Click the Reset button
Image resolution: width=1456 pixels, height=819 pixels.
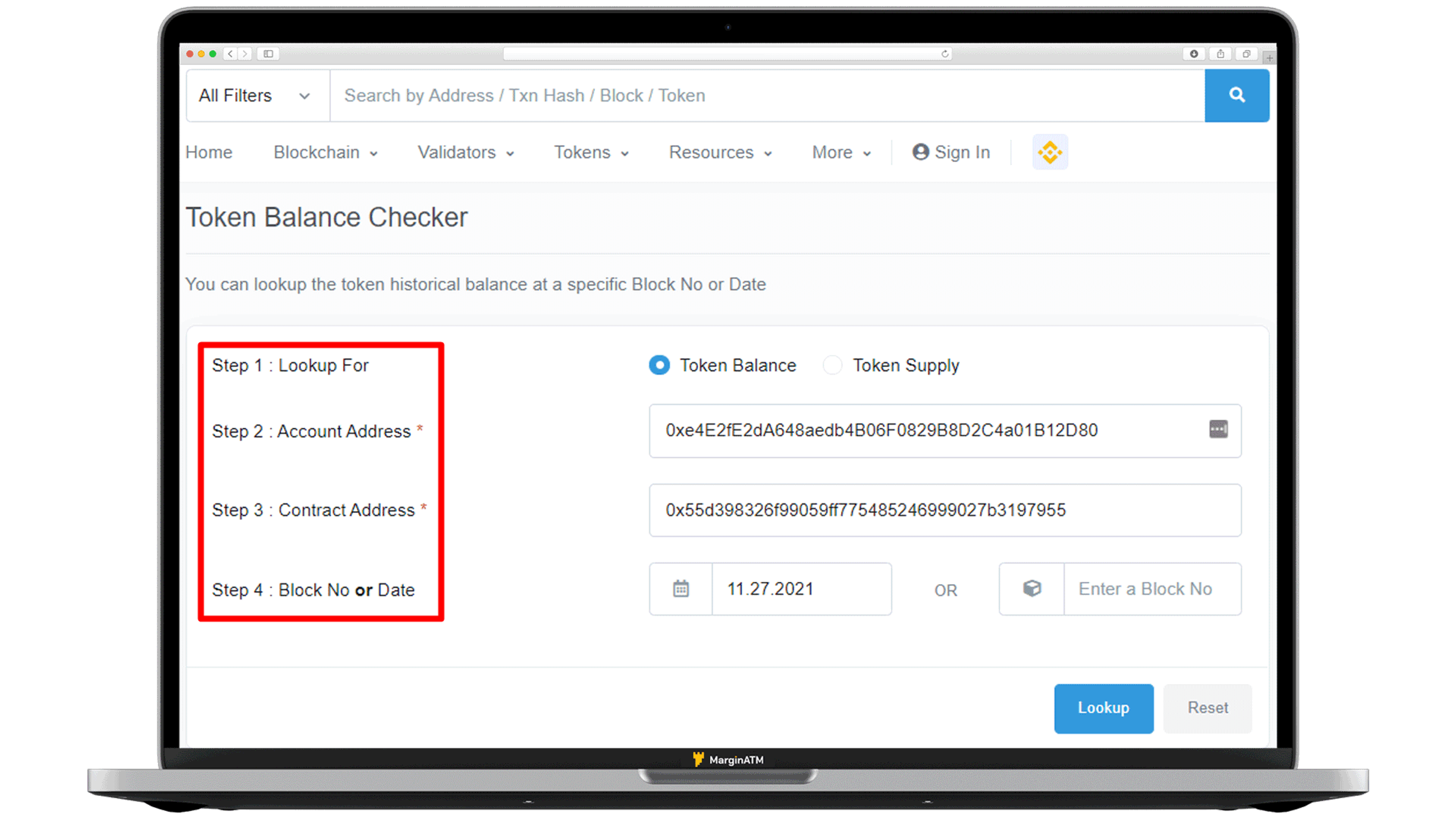coord(1207,708)
